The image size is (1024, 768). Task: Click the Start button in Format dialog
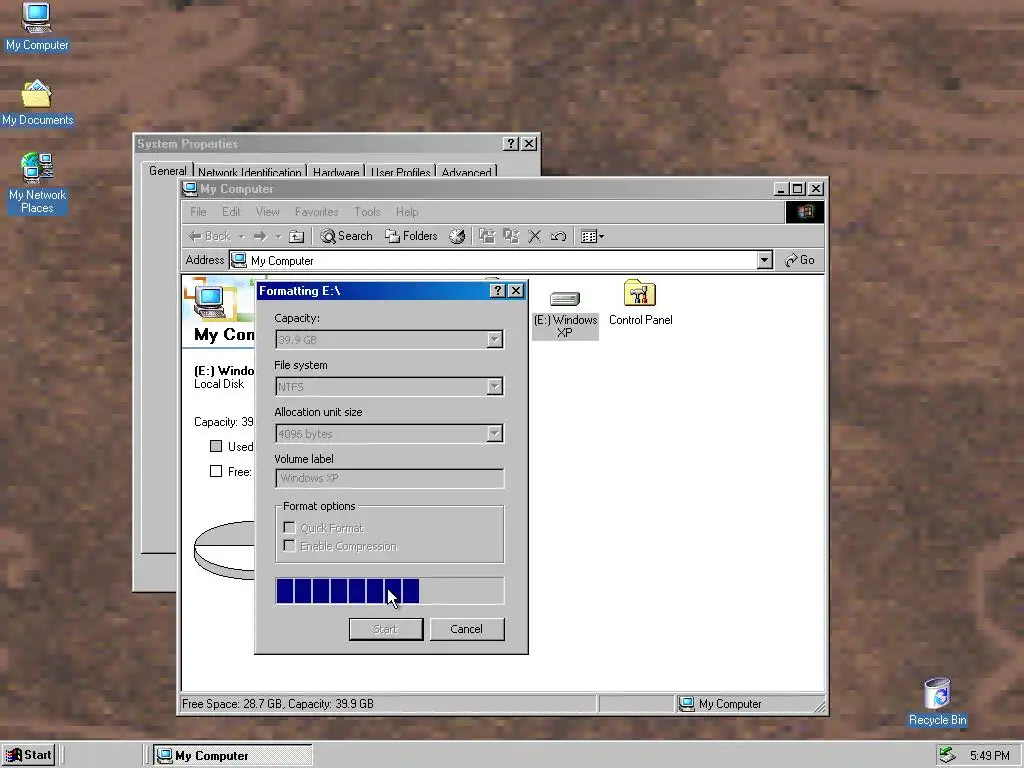[x=386, y=630]
